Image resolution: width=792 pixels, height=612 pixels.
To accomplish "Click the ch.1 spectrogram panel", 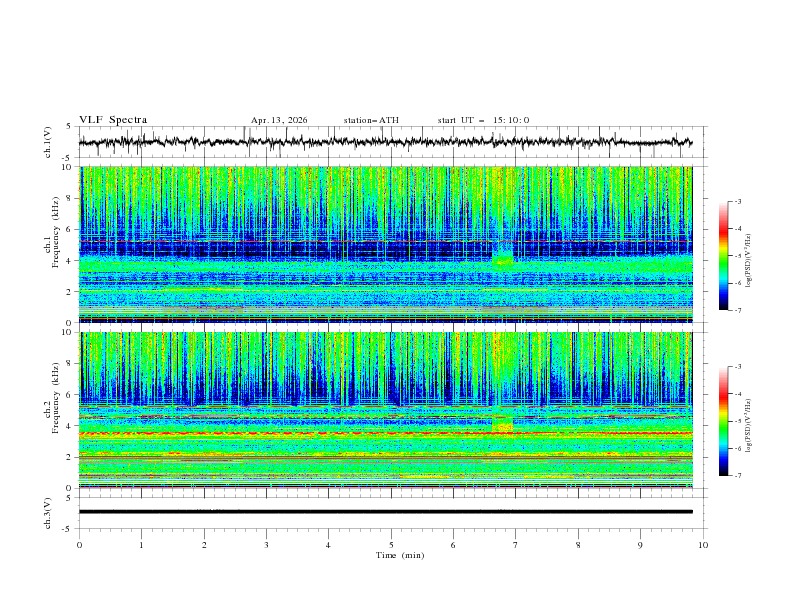I will 386,244.
